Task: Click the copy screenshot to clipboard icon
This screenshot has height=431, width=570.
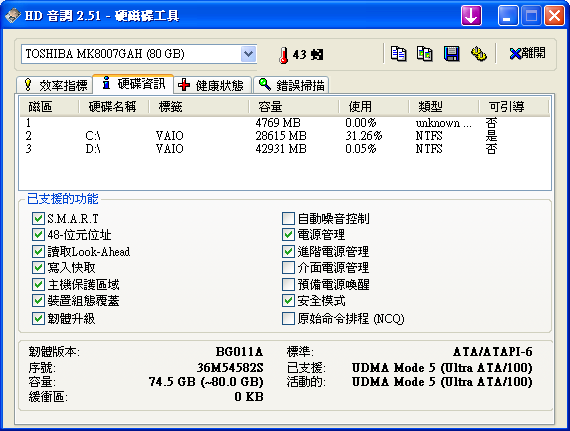Action: click(x=424, y=54)
